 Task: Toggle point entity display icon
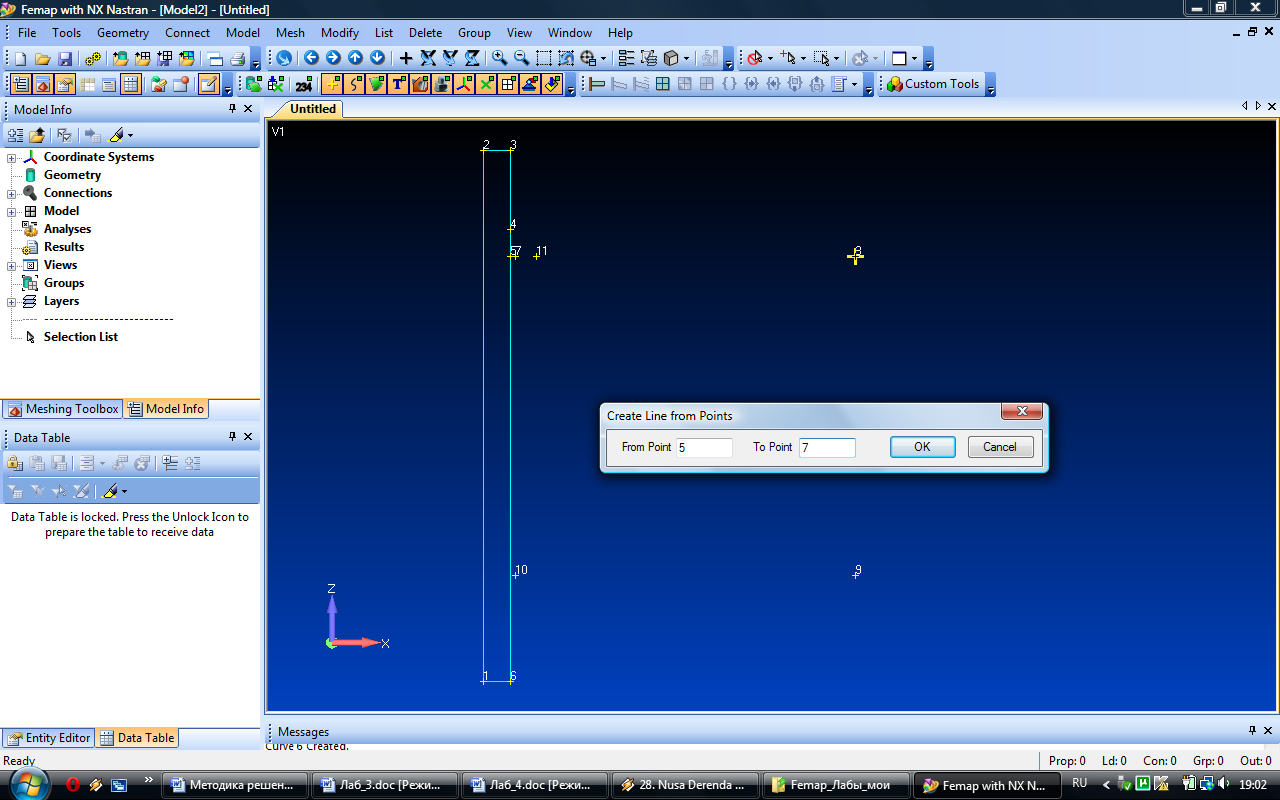[332, 84]
